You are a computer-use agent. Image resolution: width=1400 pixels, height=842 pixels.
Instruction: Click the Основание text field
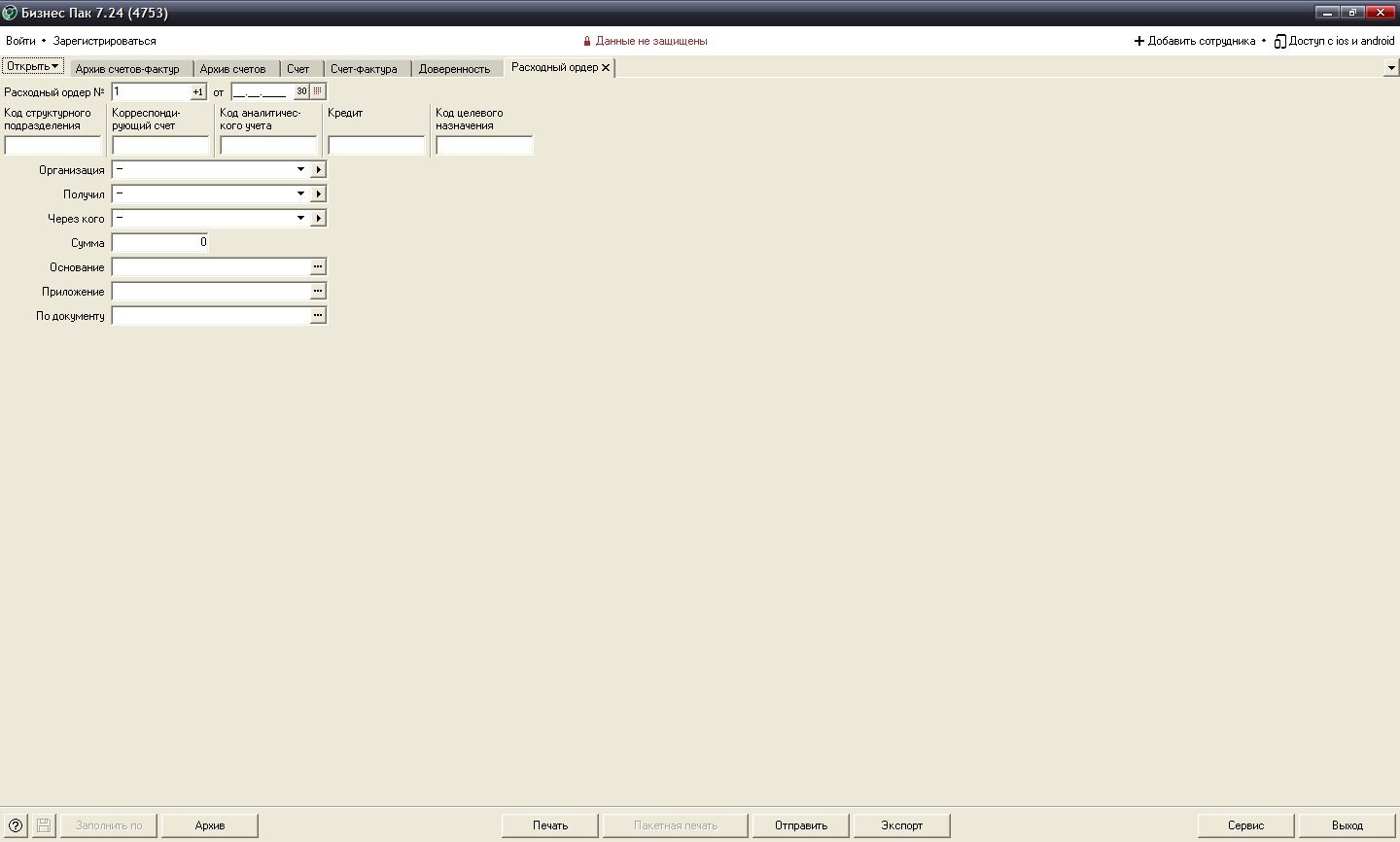(211, 266)
